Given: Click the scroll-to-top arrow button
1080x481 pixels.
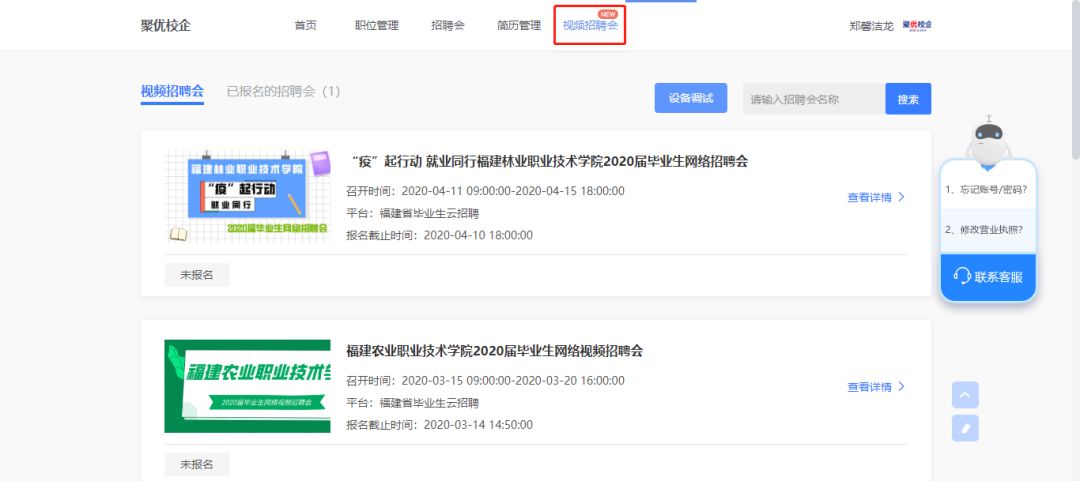Looking at the screenshot, I should [965, 395].
